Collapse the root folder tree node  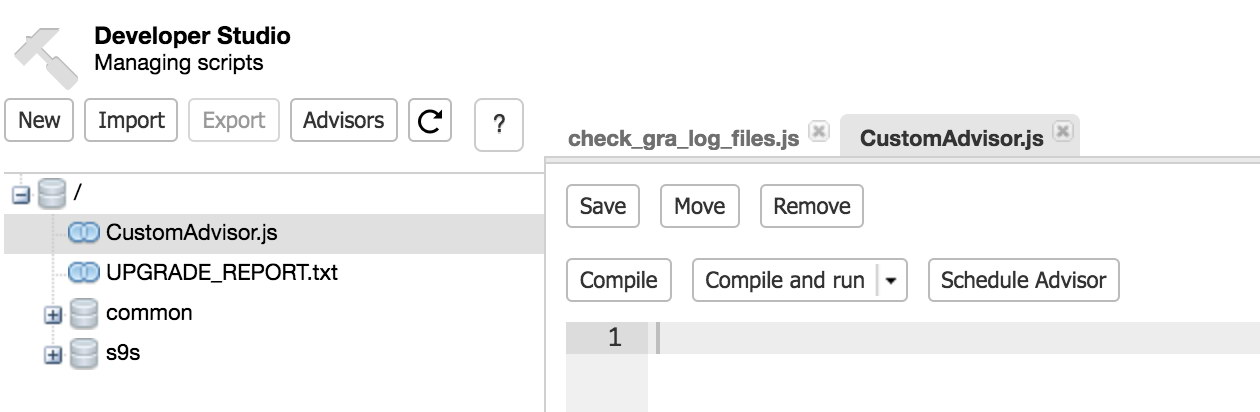pyautogui.click(x=21, y=195)
